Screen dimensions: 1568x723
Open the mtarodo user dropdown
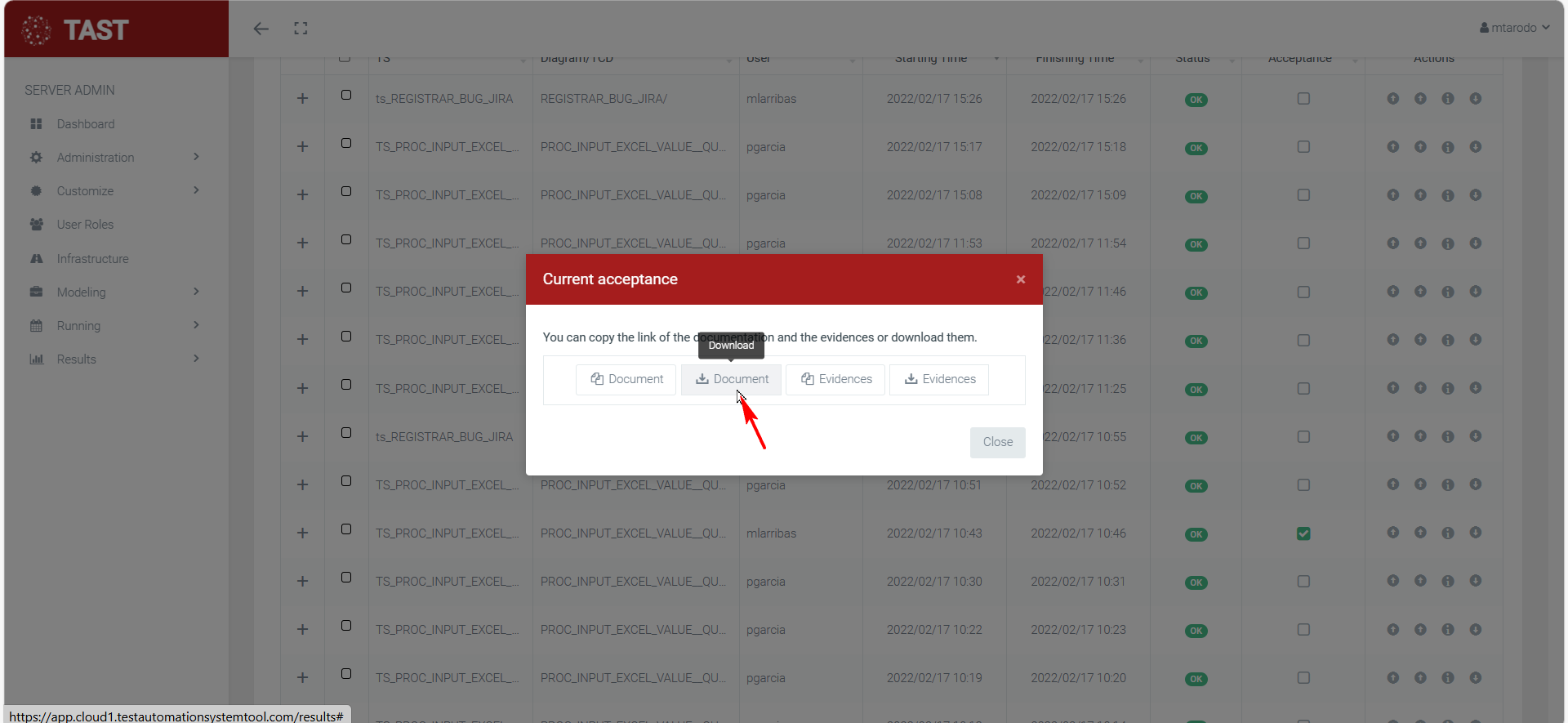[1514, 28]
